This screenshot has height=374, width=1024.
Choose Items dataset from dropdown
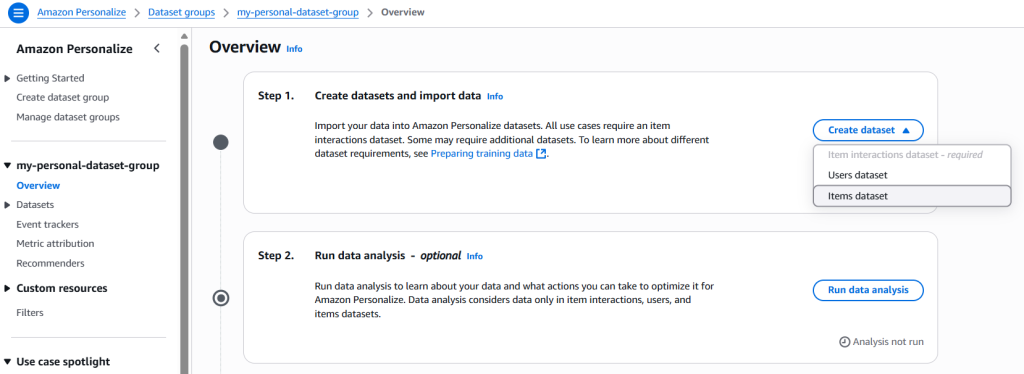pos(912,196)
